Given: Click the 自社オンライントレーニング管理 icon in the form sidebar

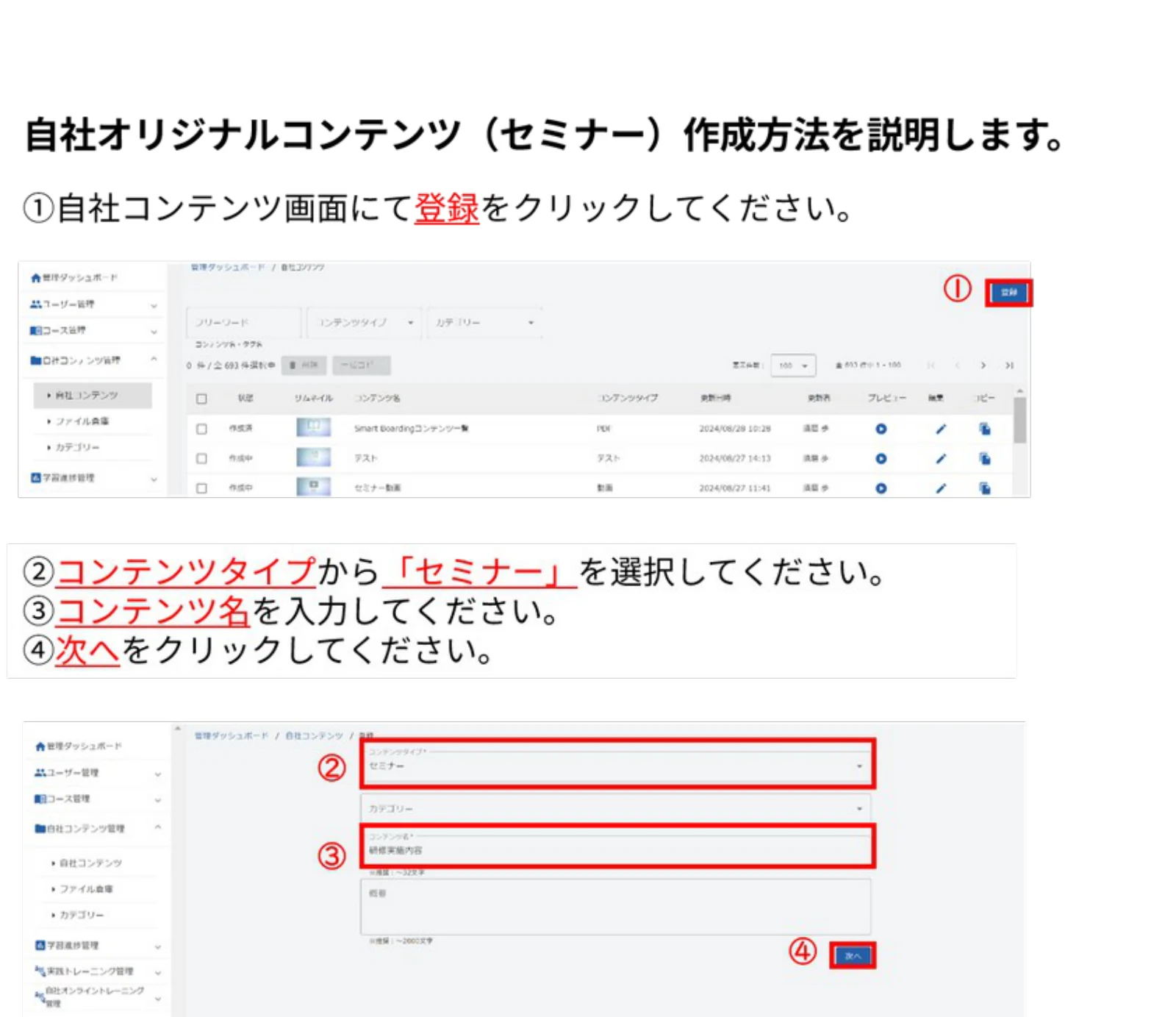Looking at the screenshot, I should 40,996.
